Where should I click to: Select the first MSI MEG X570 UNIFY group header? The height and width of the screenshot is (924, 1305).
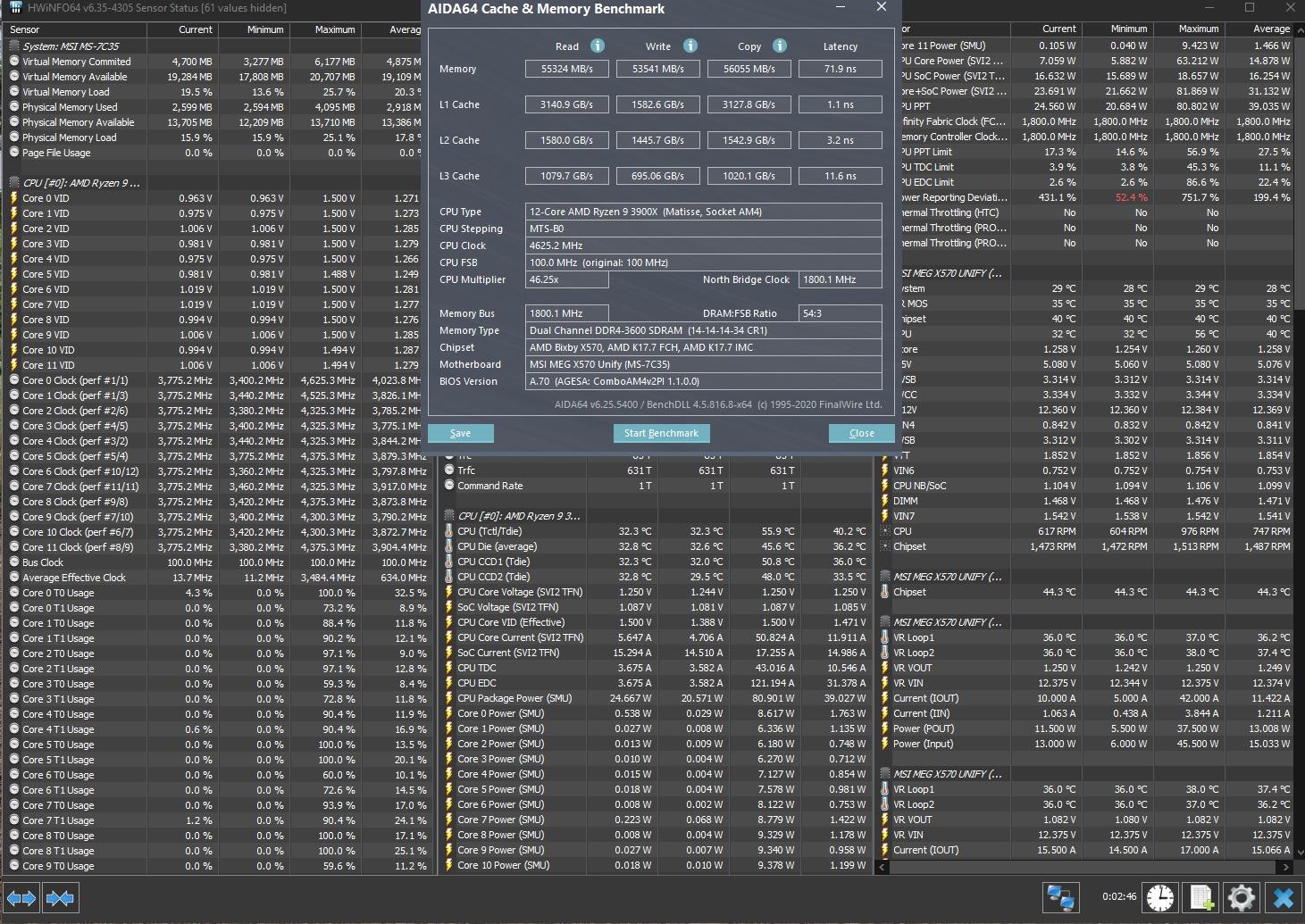point(951,273)
